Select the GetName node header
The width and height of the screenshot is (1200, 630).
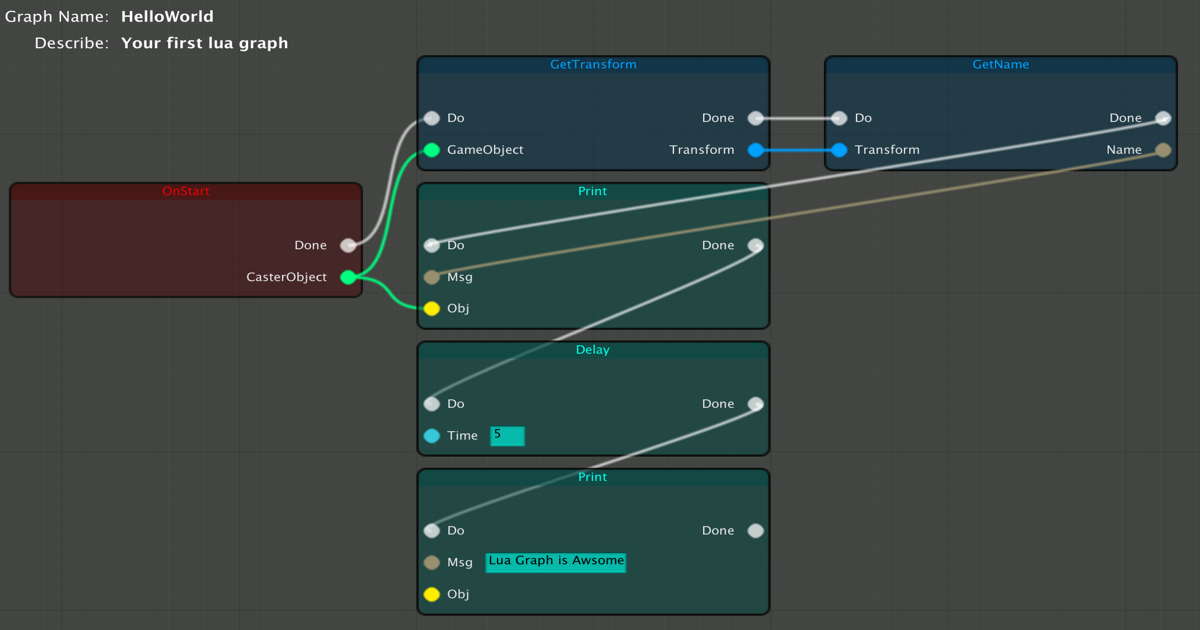[x=1000, y=64]
